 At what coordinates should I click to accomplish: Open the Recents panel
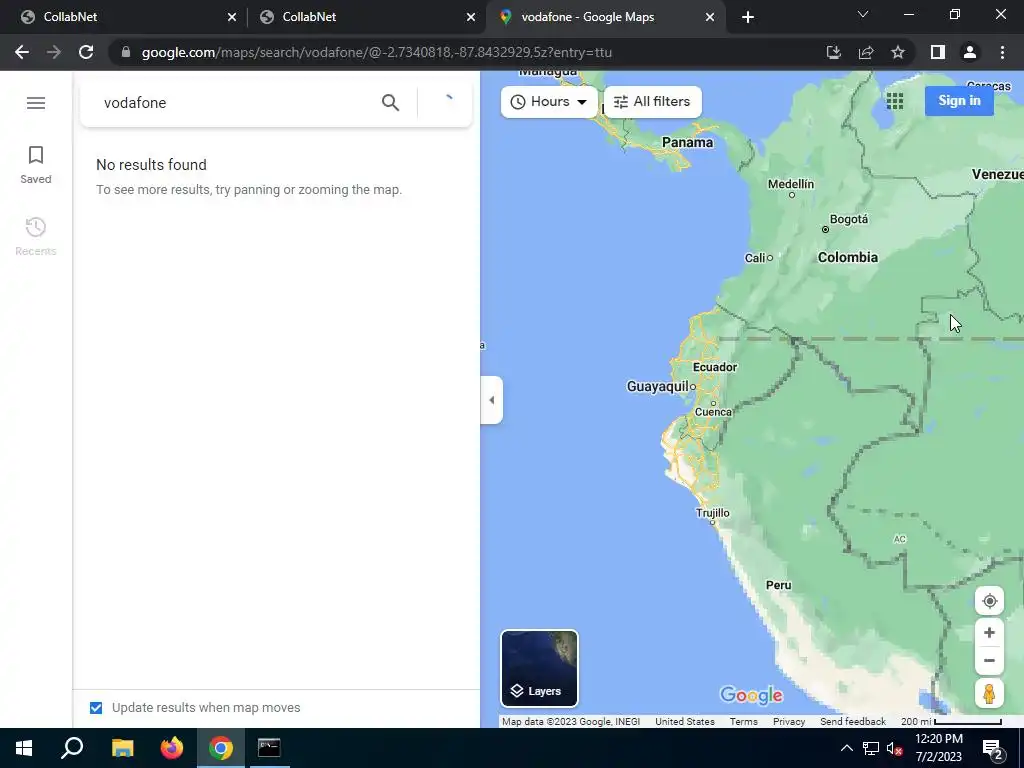point(36,236)
